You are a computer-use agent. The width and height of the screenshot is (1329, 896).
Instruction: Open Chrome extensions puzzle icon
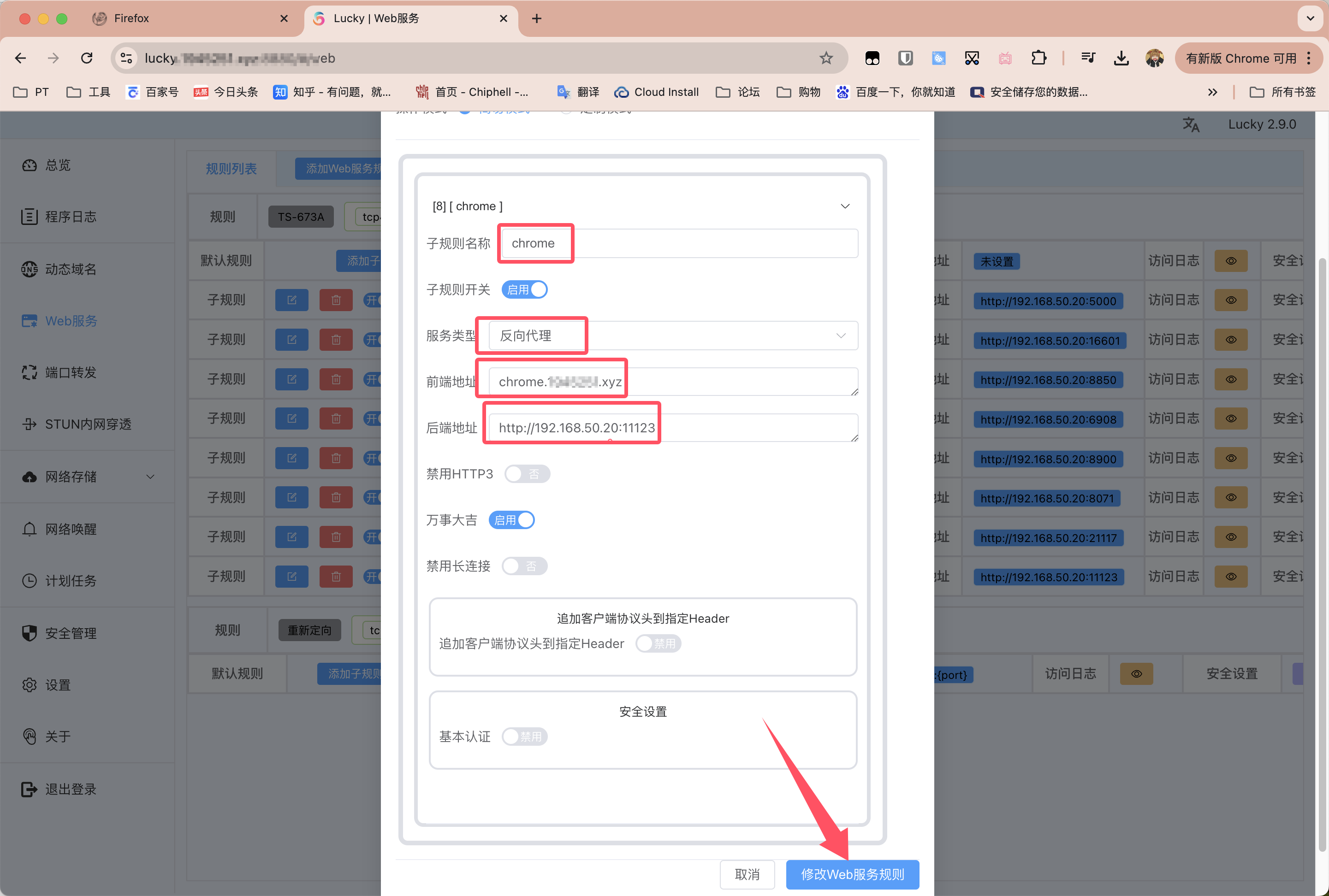click(x=1038, y=58)
